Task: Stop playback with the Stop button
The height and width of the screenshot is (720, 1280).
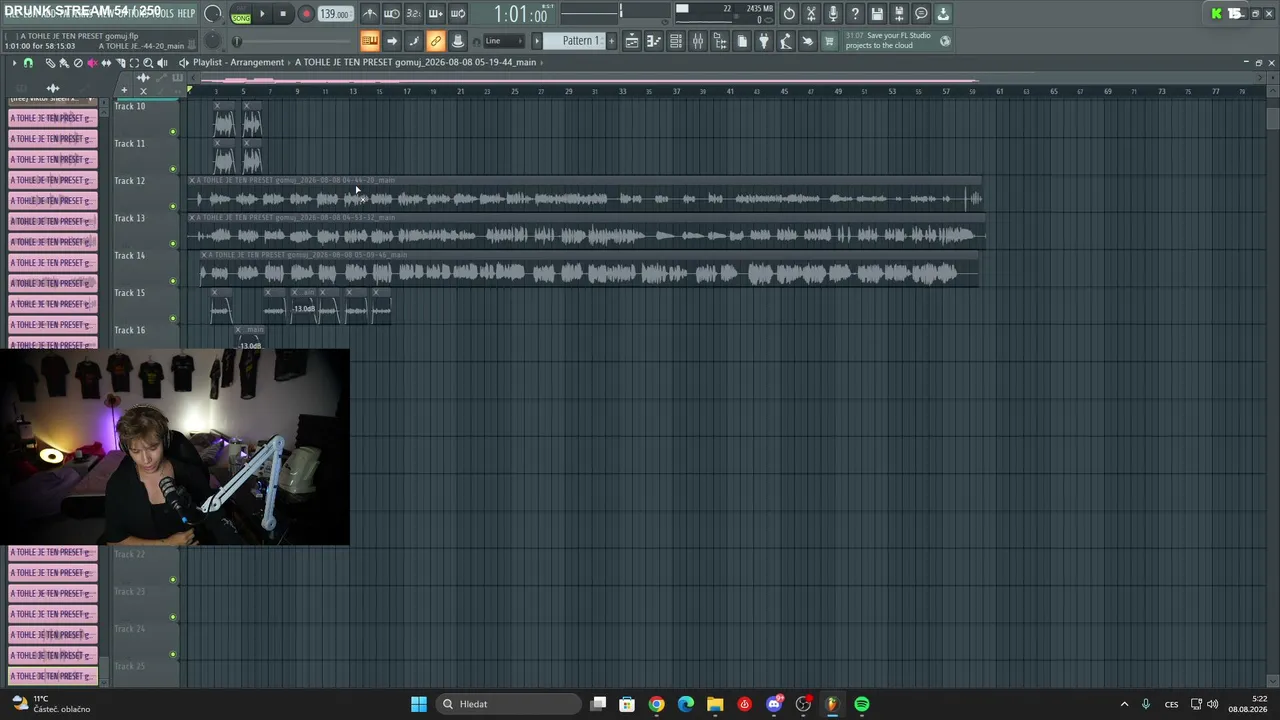Action: pos(283,14)
